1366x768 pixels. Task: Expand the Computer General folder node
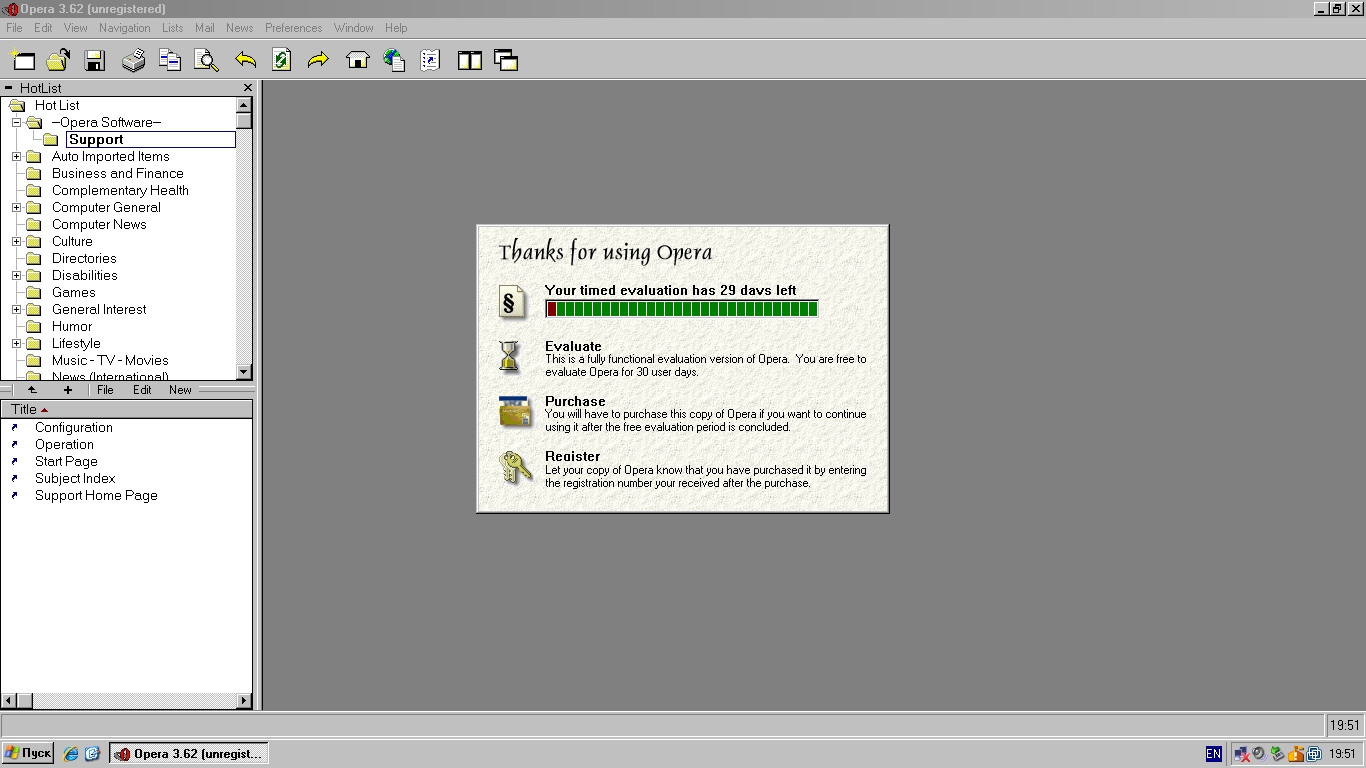pyautogui.click(x=16, y=208)
